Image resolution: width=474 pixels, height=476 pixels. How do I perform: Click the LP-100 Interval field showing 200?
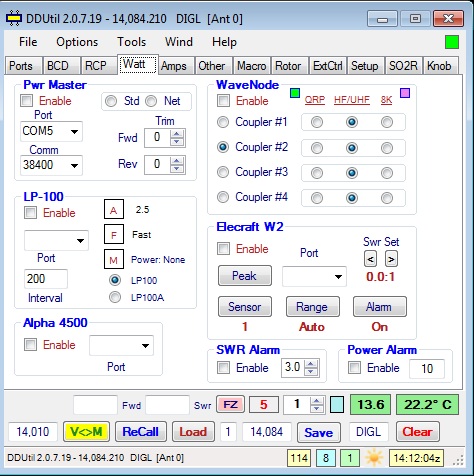(46, 279)
